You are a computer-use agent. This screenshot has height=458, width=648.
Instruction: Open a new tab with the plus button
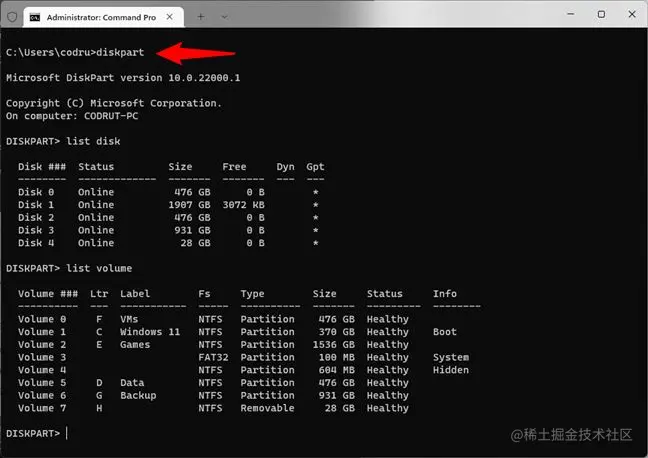point(200,17)
